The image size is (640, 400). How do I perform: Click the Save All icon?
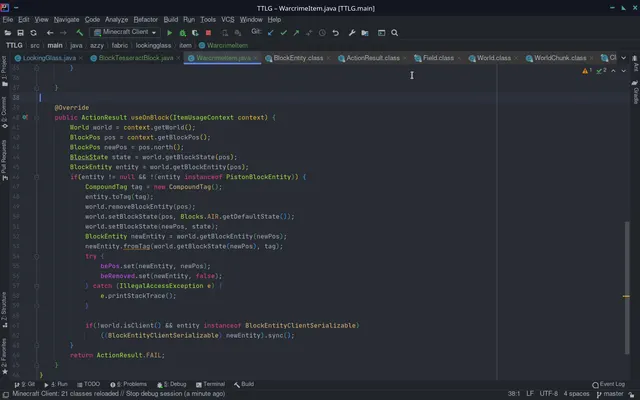[x=20, y=33]
